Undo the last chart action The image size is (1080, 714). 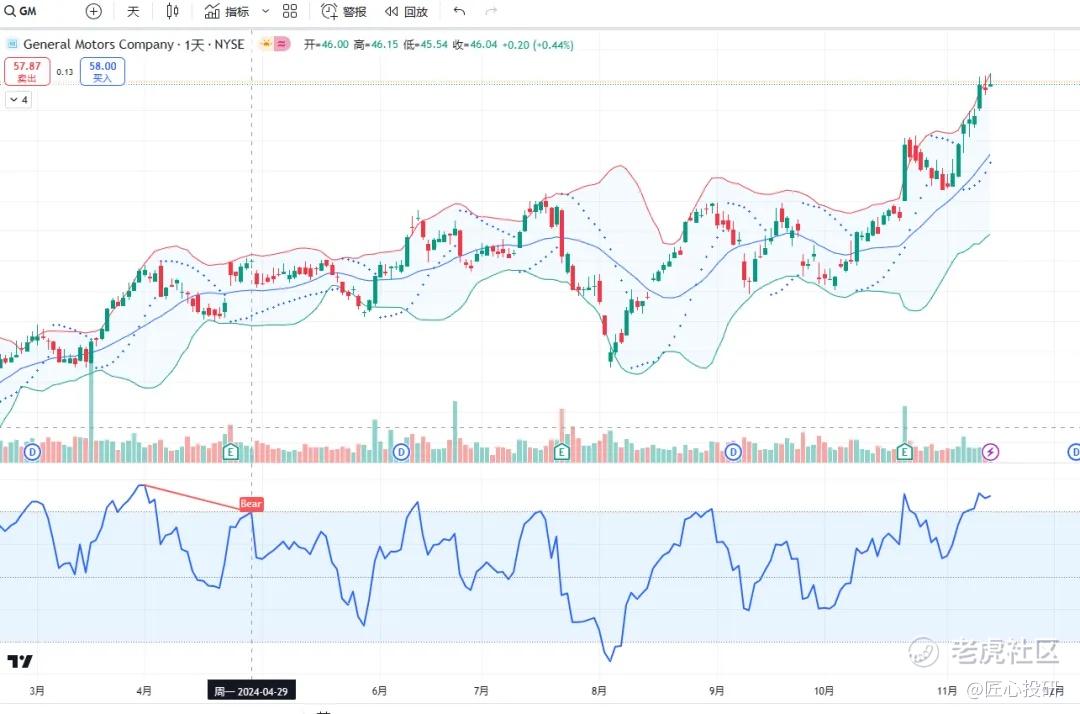tap(459, 11)
